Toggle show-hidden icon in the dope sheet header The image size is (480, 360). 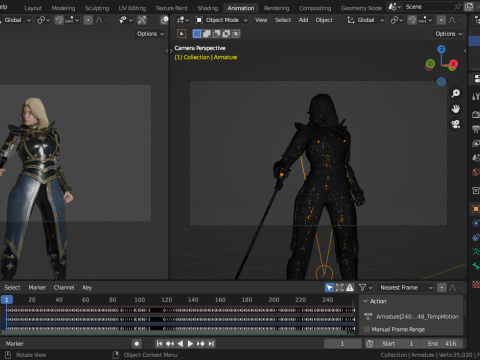coord(340,287)
